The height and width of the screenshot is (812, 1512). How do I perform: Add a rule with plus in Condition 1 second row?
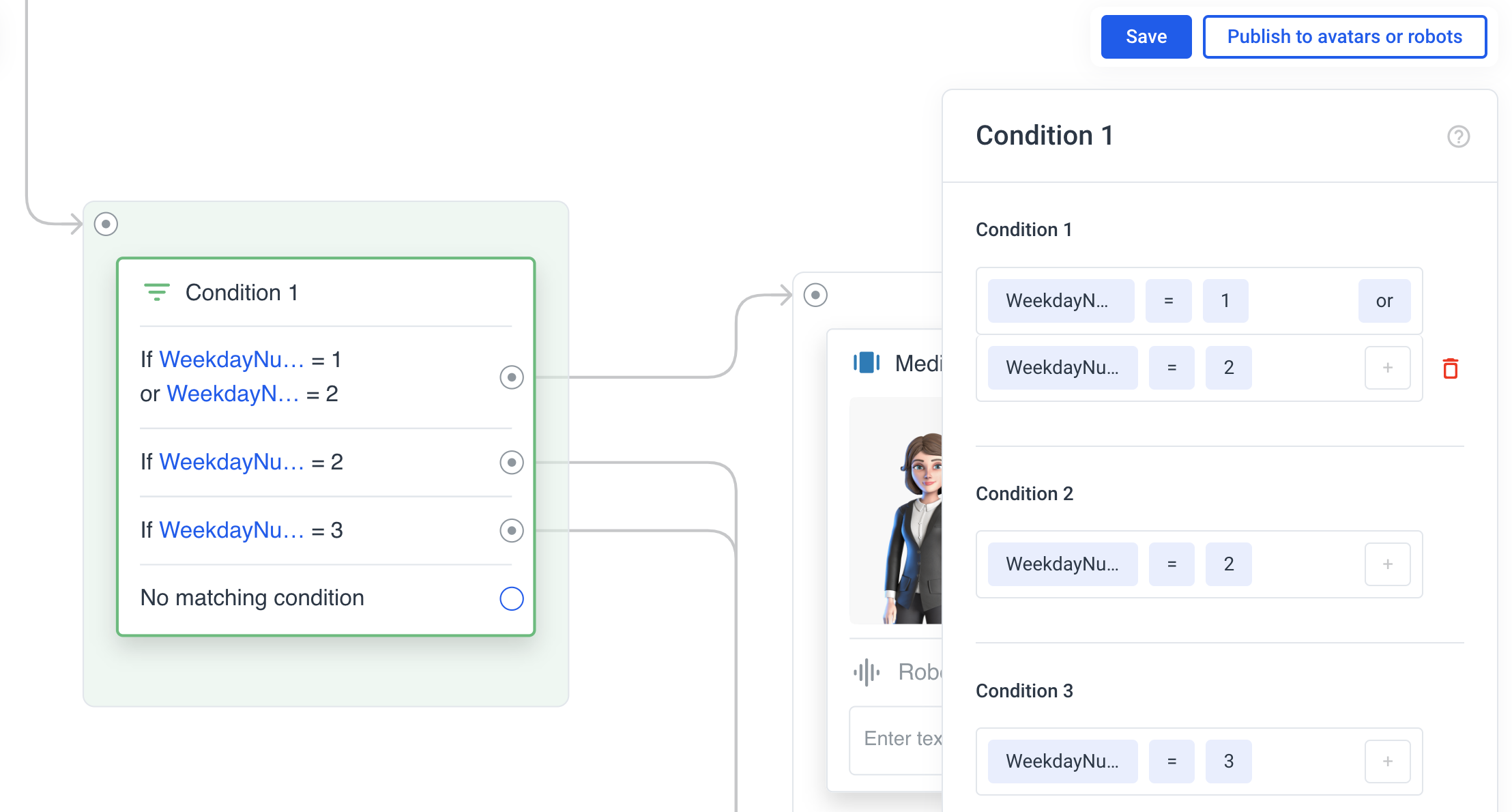click(1388, 368)
